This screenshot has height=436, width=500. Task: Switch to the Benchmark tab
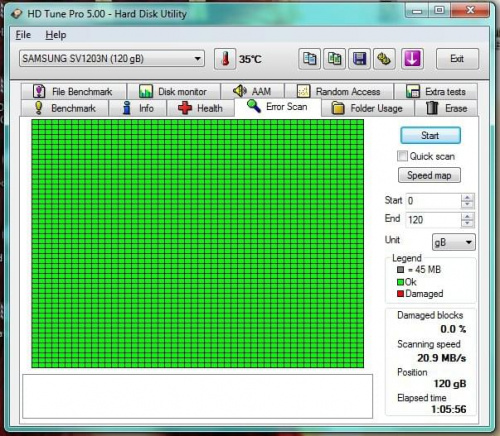(65, 108)
